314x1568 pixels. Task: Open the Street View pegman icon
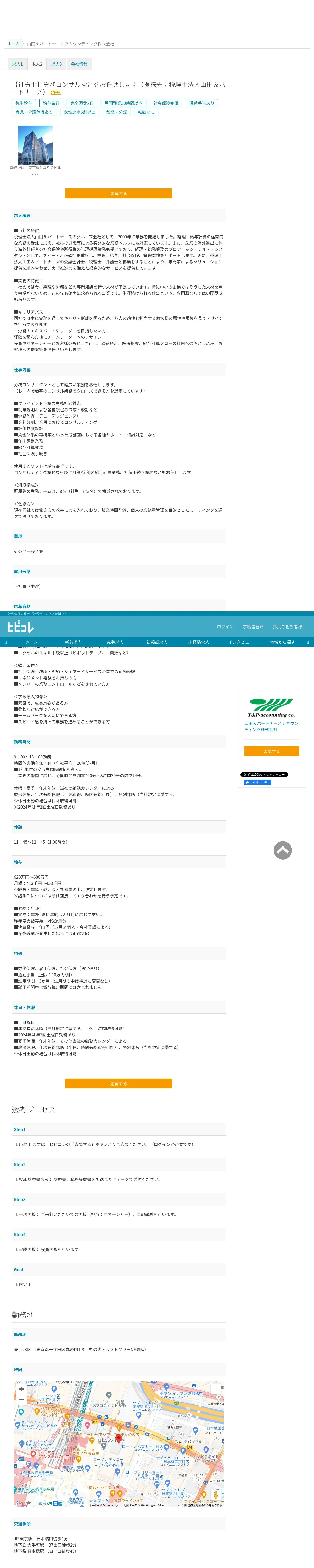coord(215,1495)
